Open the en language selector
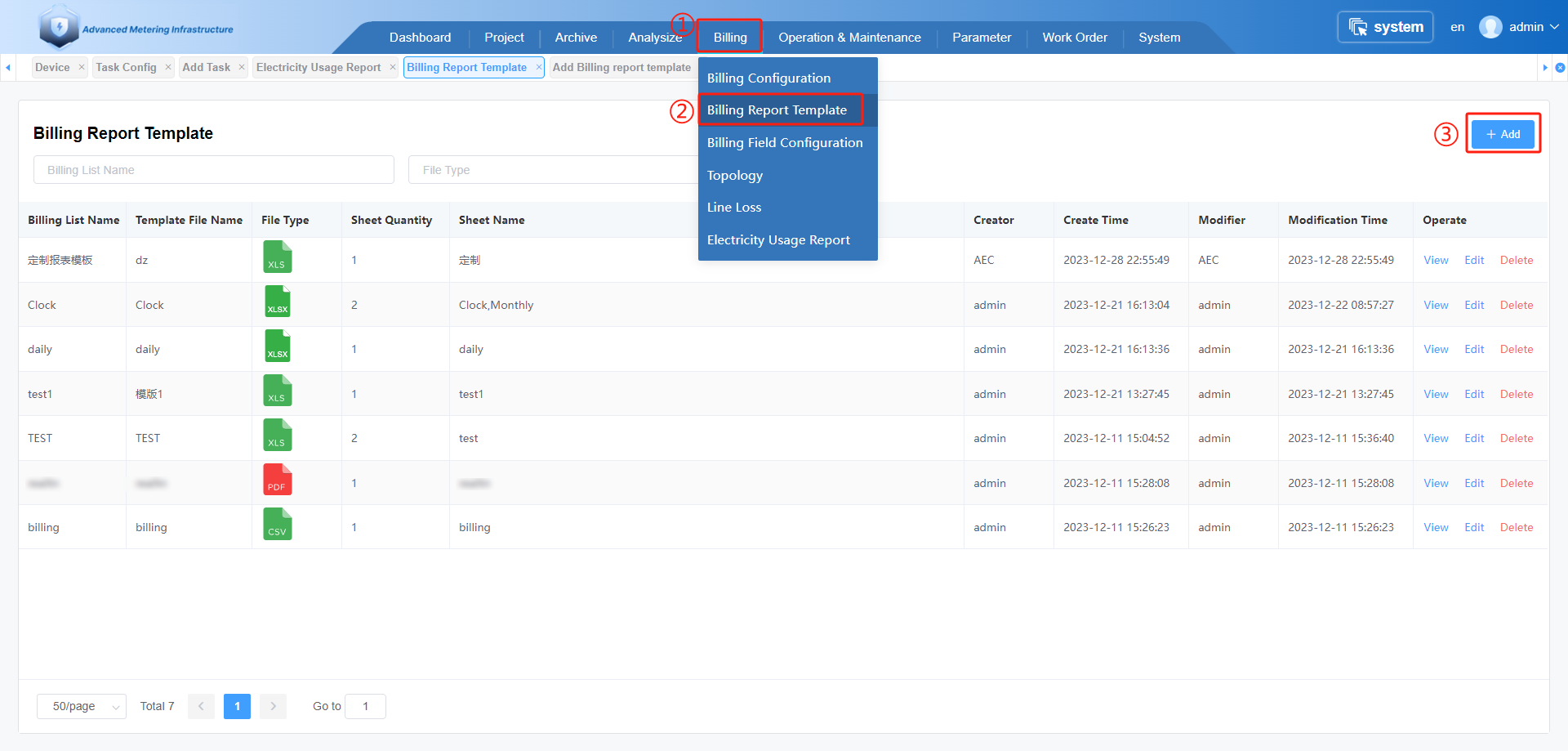 [x=1457, y=27]
